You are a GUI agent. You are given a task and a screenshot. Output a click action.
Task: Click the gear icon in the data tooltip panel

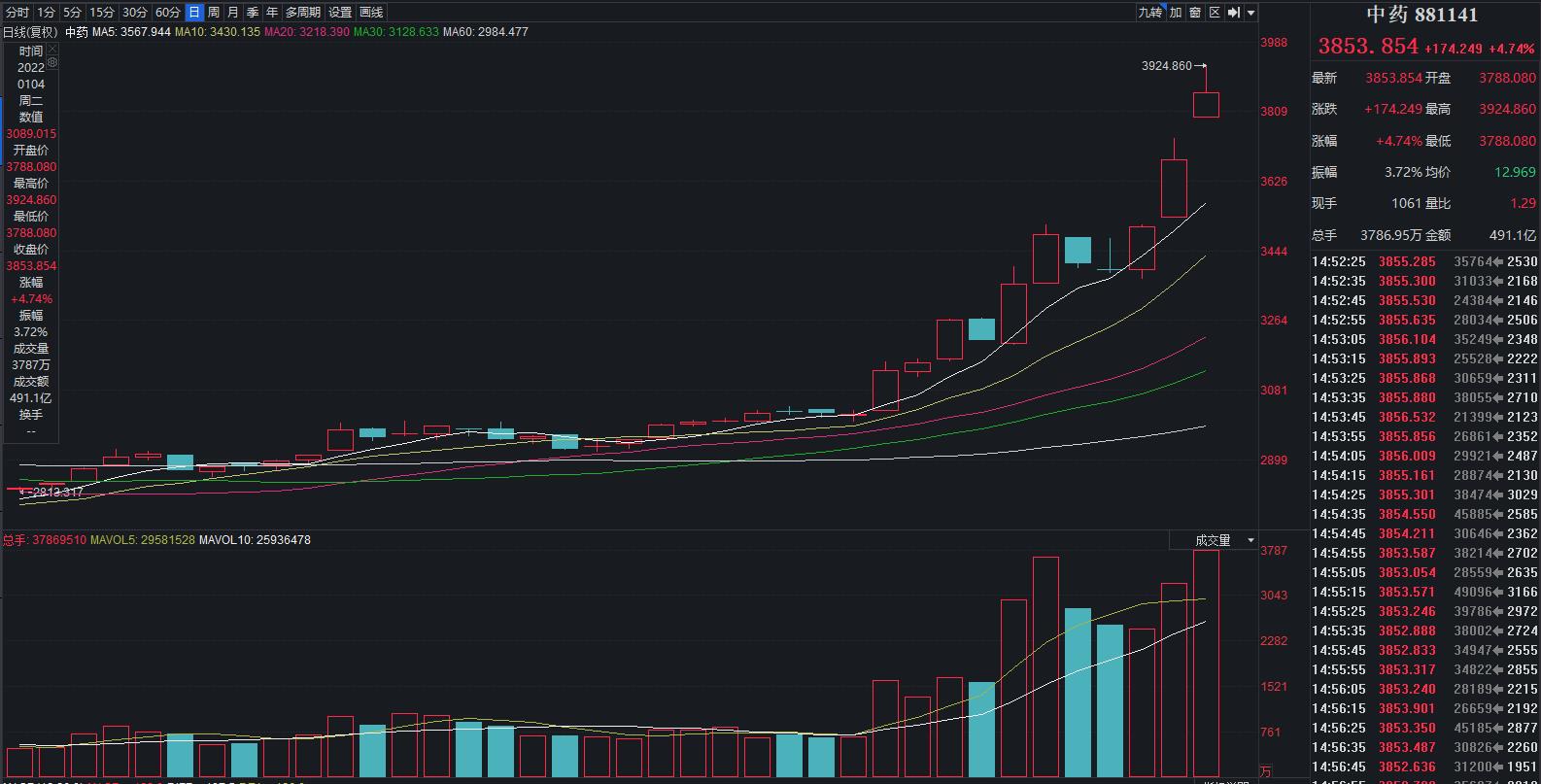click(52, 62)
